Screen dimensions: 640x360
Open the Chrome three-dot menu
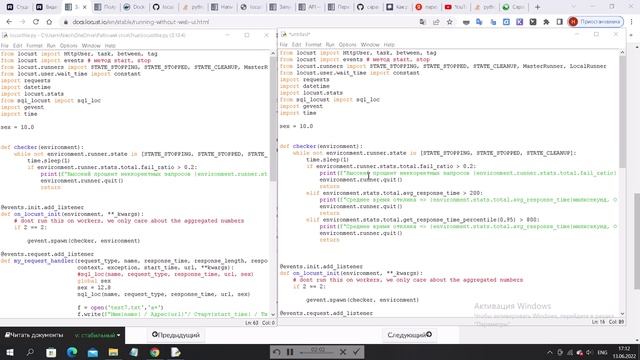(x=631, y=22)
